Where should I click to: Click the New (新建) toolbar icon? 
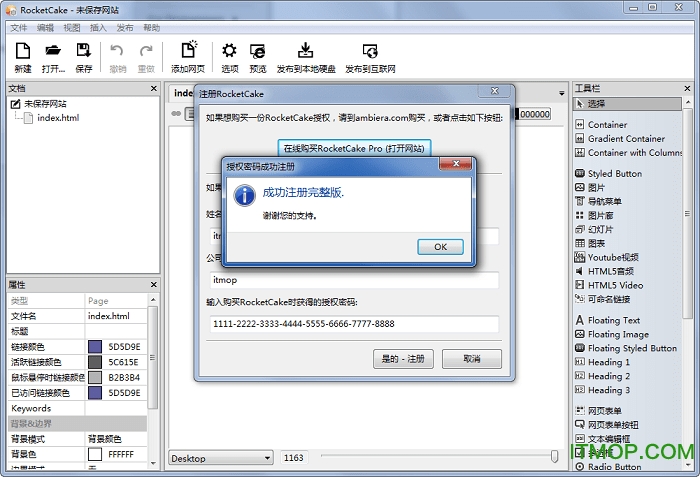(23, 57)
